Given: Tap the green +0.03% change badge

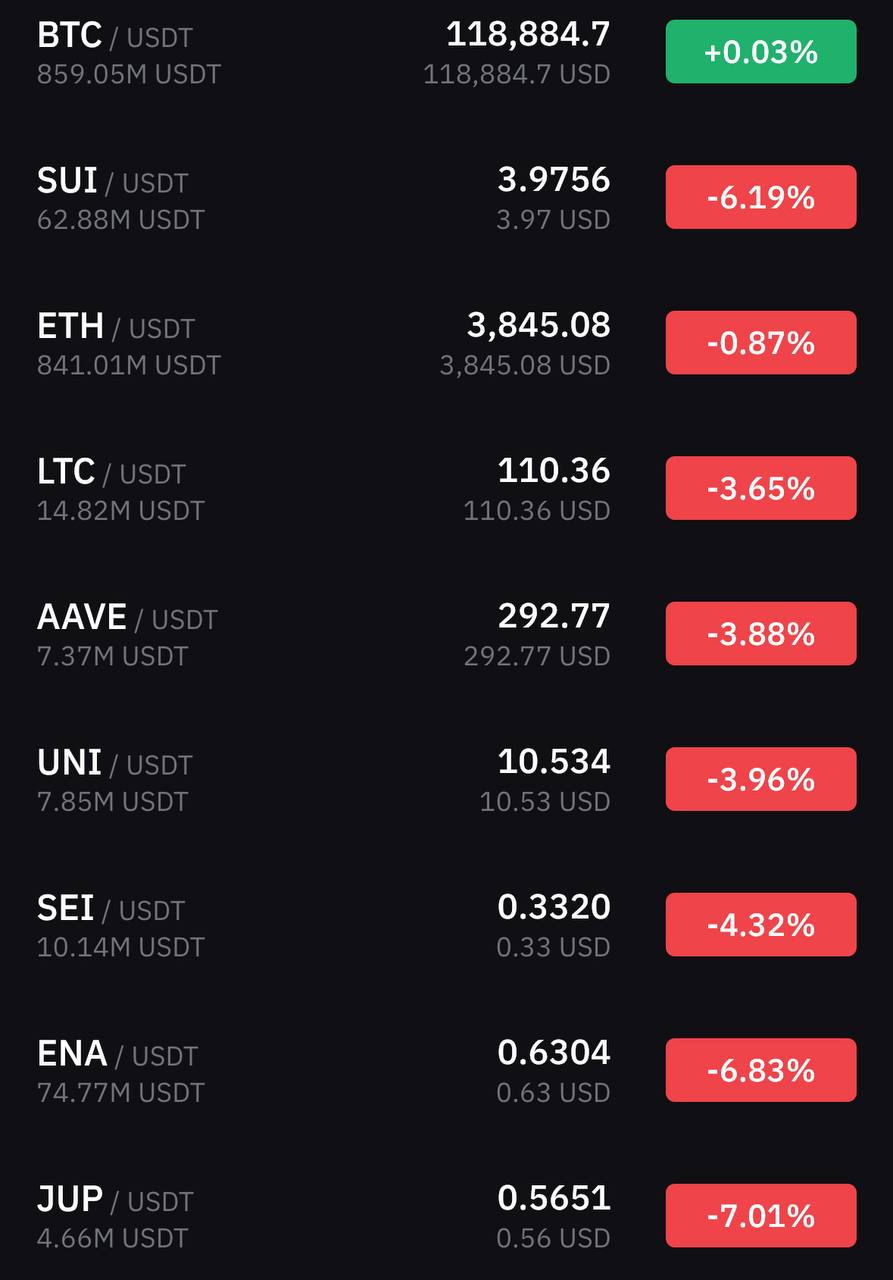Looking at the screenshot, I should 761,52.
